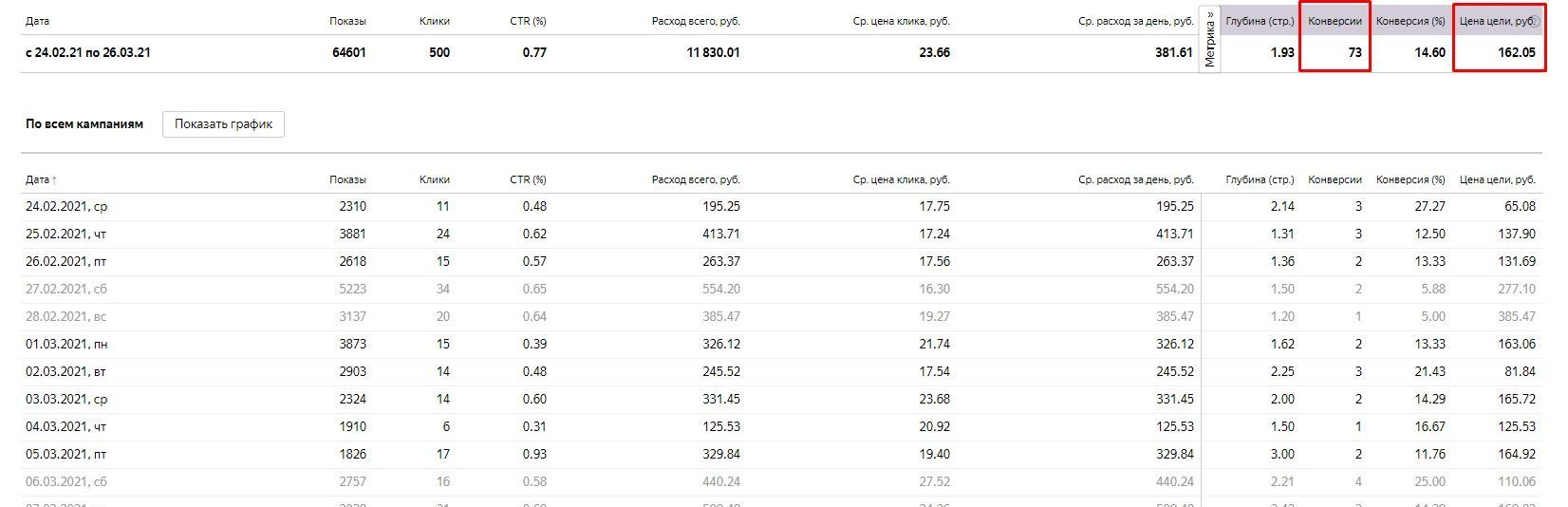Collapse the vertical Метрика » panel tab

(1210, 39)
